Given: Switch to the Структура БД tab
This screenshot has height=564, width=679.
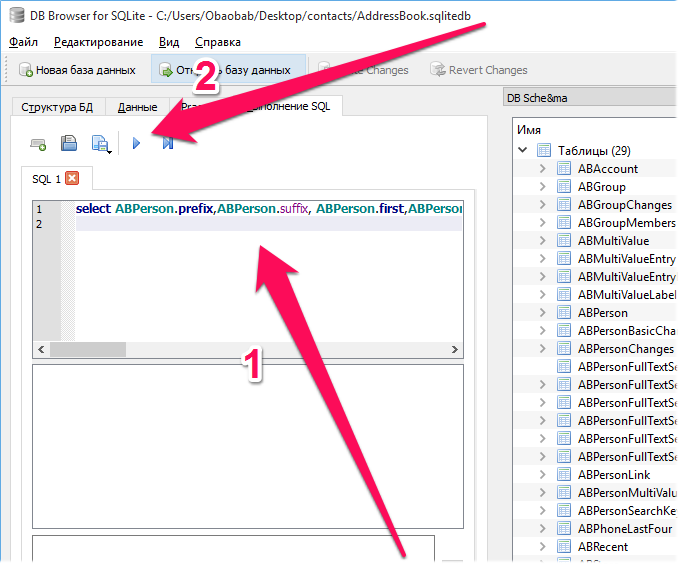Looking at the screenshot, I should coord(57,107).
